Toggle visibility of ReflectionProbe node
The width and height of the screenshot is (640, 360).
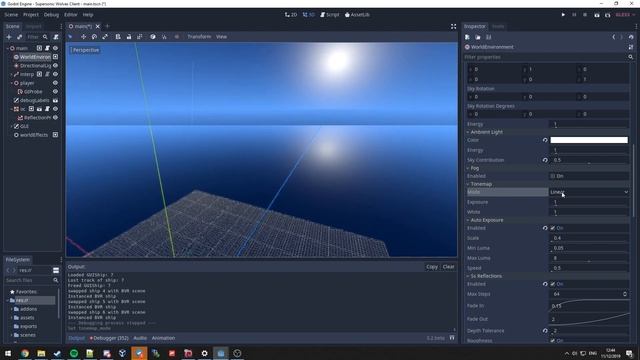(x=56, y=118)
